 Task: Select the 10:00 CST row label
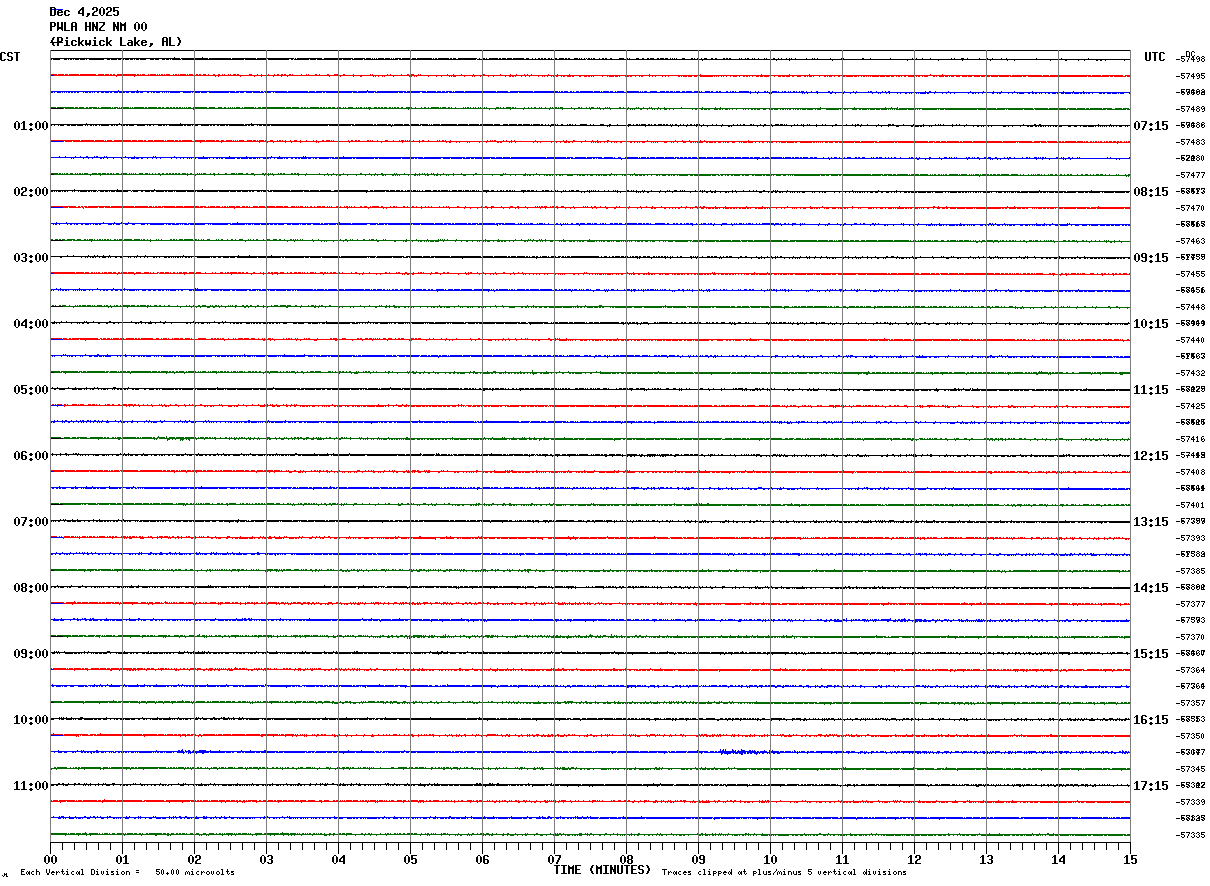coord(31,720)
